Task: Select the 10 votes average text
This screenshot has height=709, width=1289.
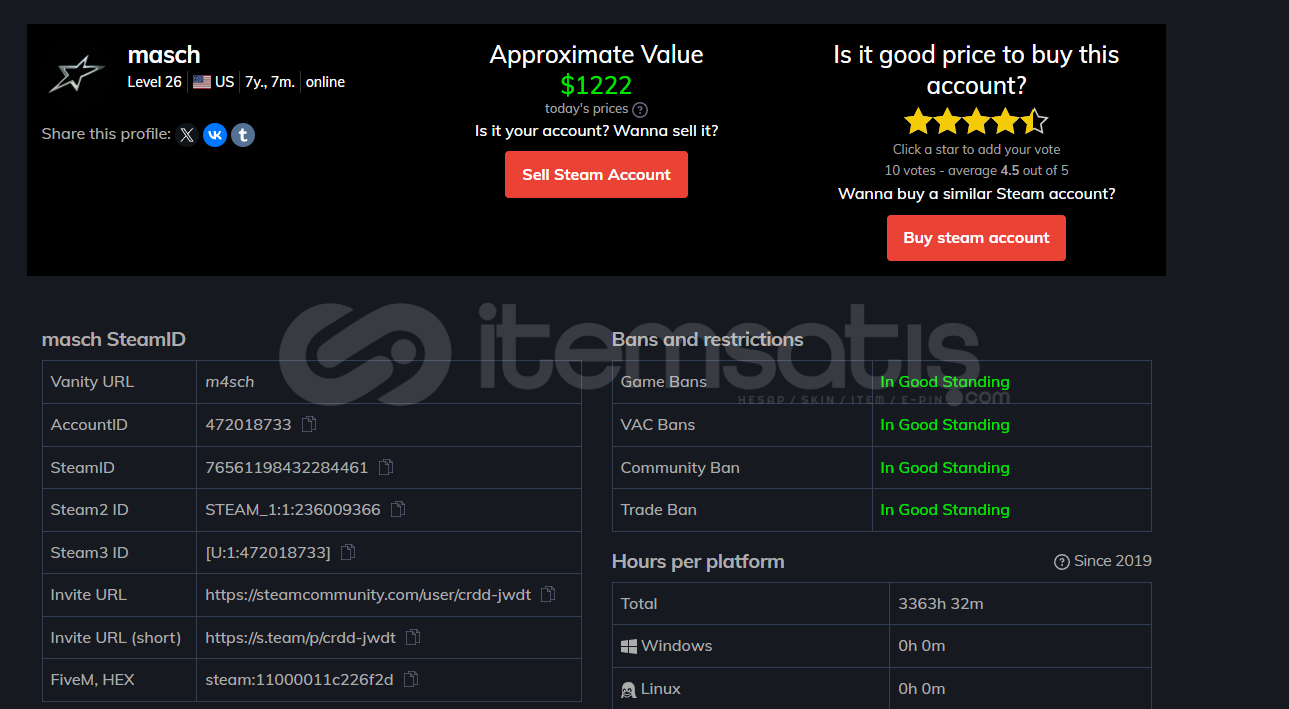Action: [976, 170]
